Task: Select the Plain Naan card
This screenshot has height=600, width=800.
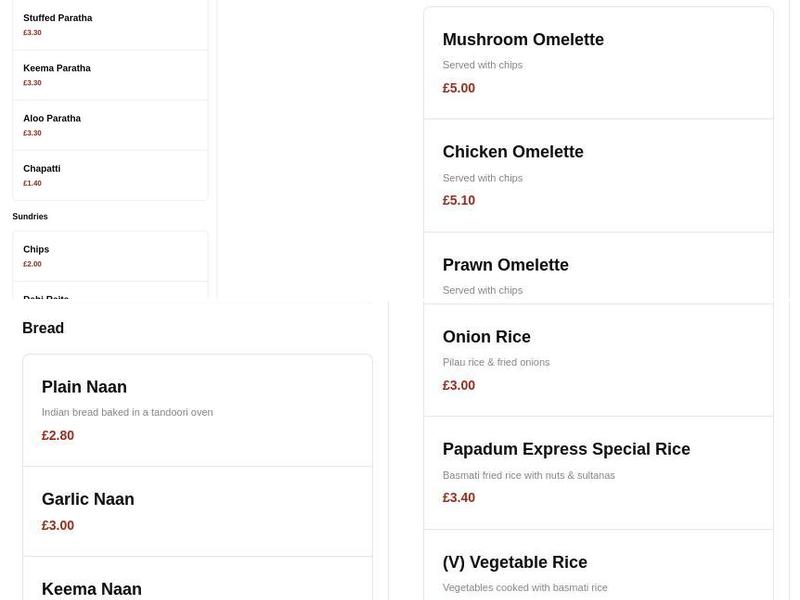Action: click(x=83, y=386)
